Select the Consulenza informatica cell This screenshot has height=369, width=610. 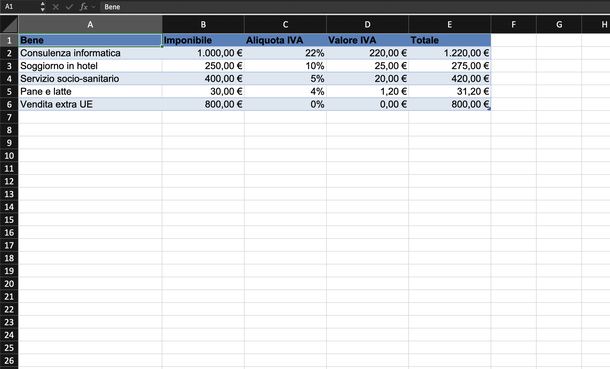coord(90,53)
